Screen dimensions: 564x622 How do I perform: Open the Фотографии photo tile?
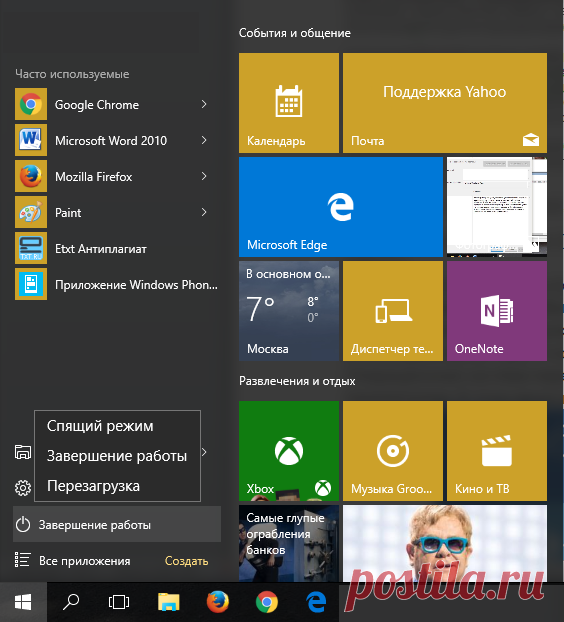point(497,207)
